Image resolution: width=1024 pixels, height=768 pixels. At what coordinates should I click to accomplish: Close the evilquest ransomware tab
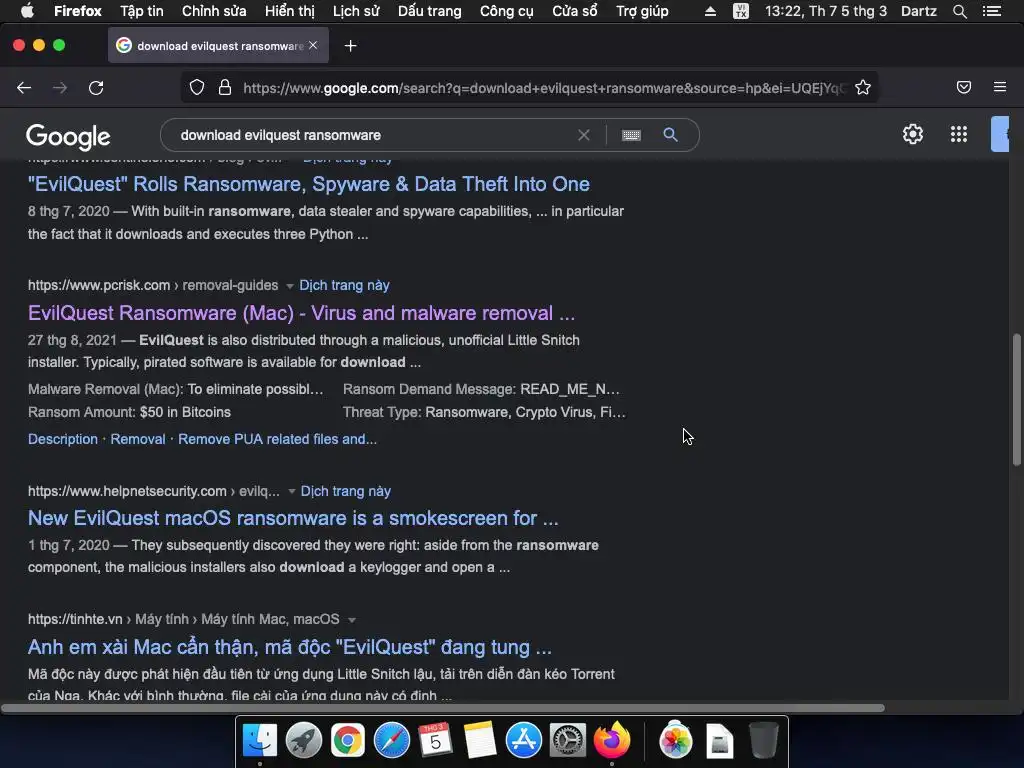pyautogui.click(x=313, y=45)
